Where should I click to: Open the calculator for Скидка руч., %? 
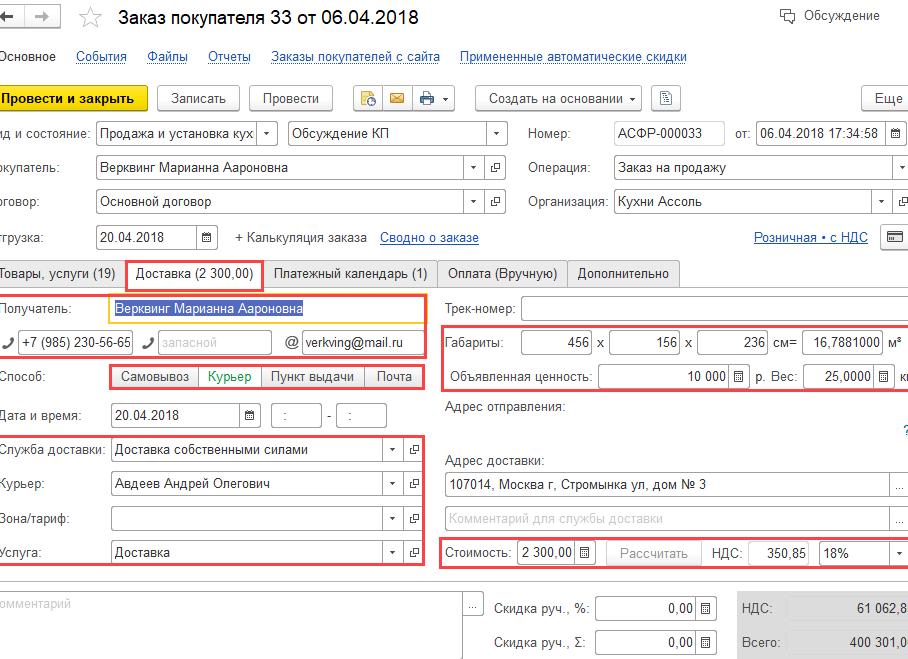(x=705, y=609)
